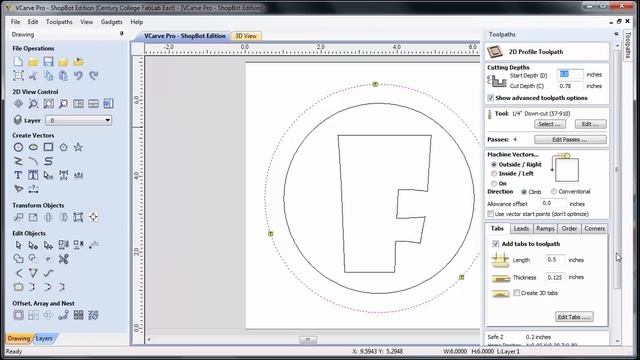The height and width of the screenshot is (360, 640).
Task: Click the horizontal scrollbar thumb under canvas
Action: (x=308, y=339)
